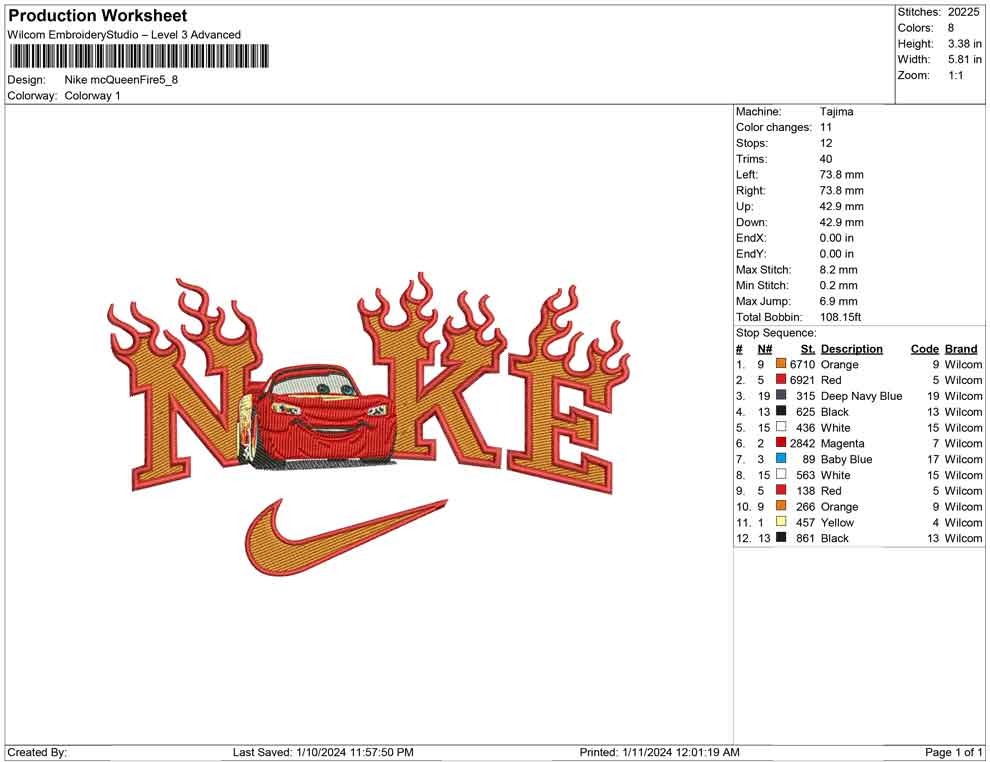Click the Height value 3.38 in
The height and width of the screenshot is (762, 990).
964,44
